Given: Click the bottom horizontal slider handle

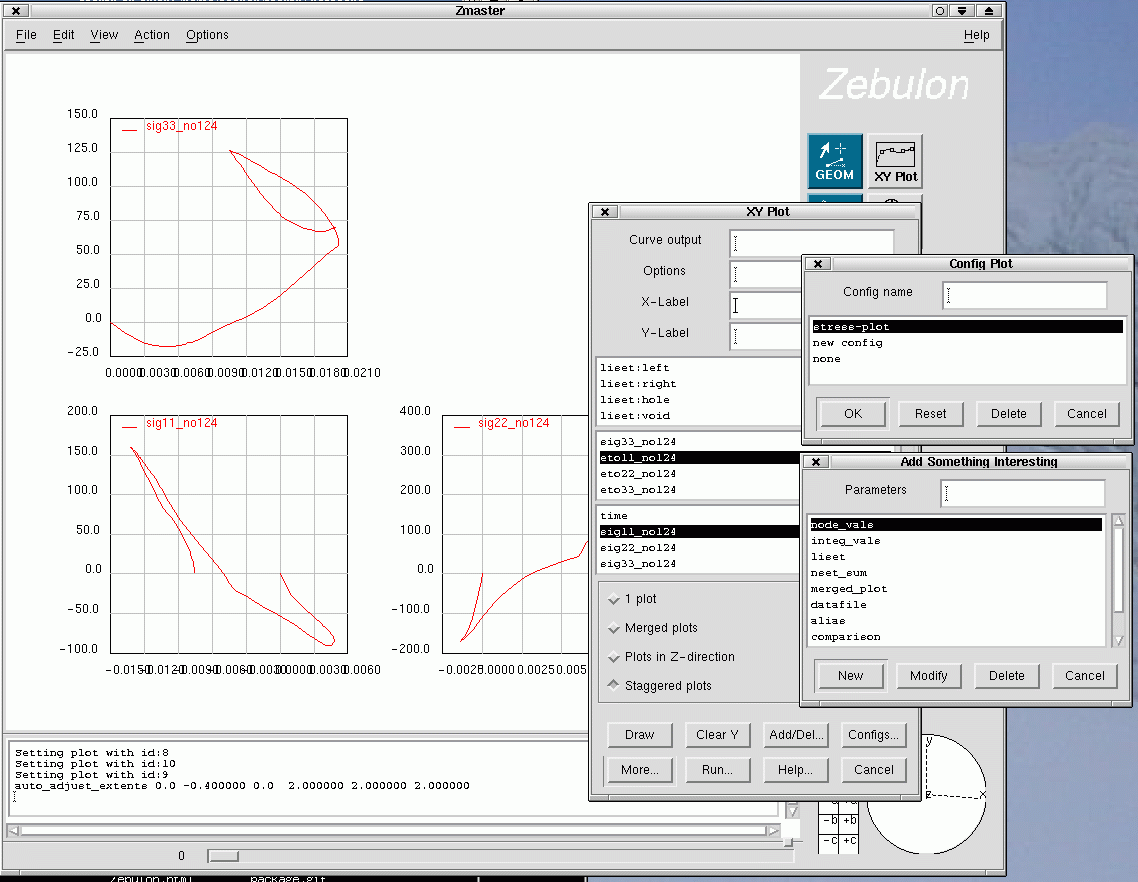Looking at the screenshot, I should 223,856.
